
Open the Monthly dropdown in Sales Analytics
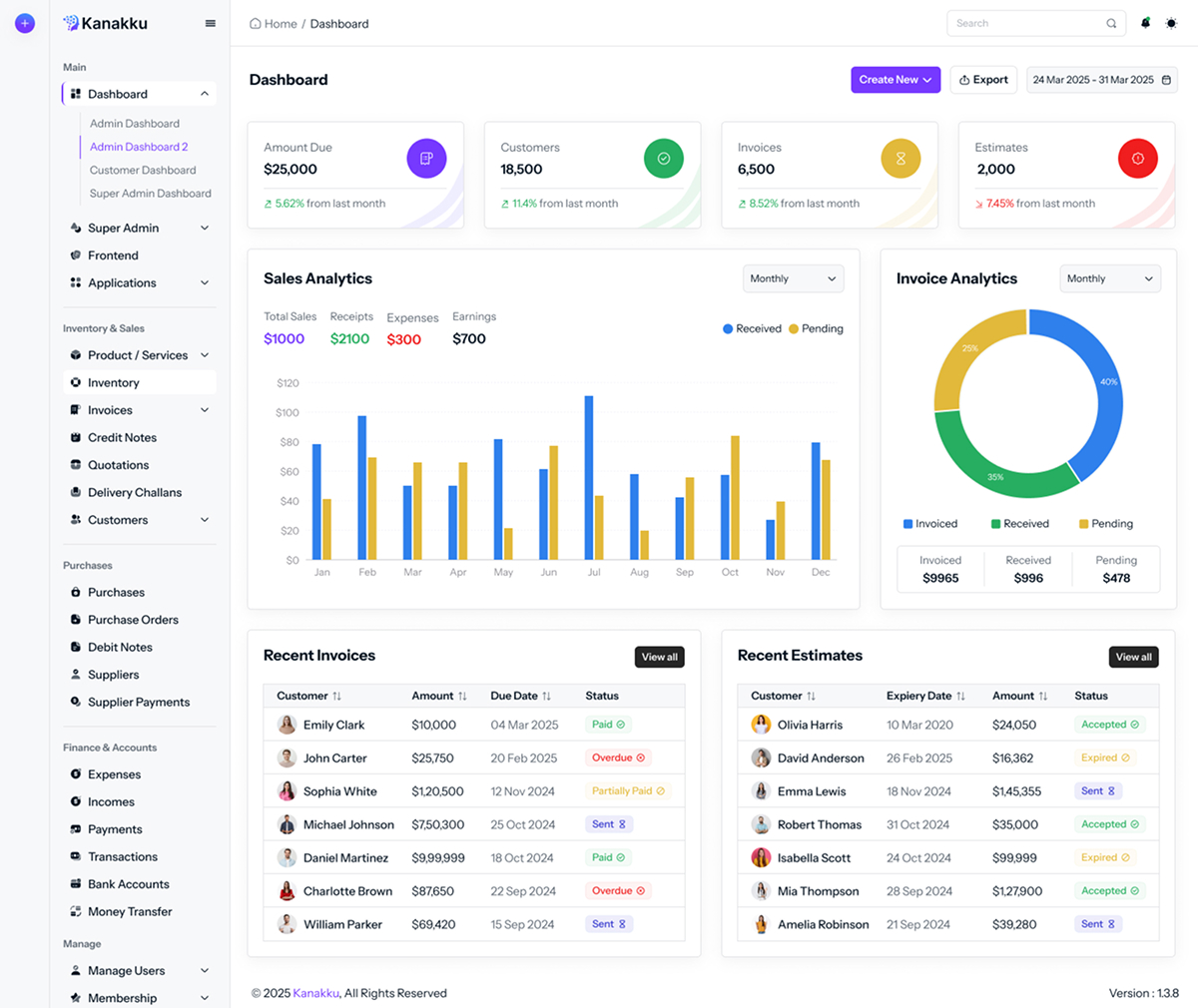pos(793,278)
